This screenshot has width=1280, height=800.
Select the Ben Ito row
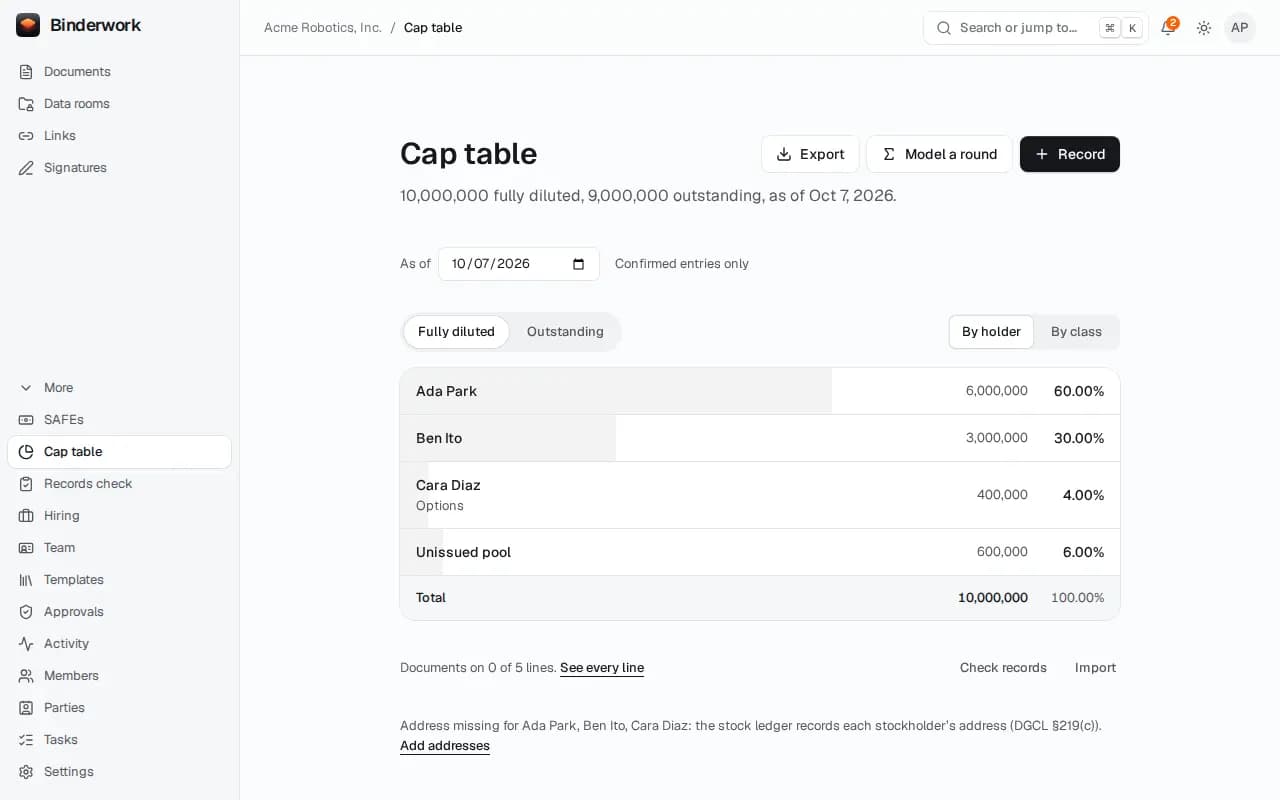pos(760,438)
